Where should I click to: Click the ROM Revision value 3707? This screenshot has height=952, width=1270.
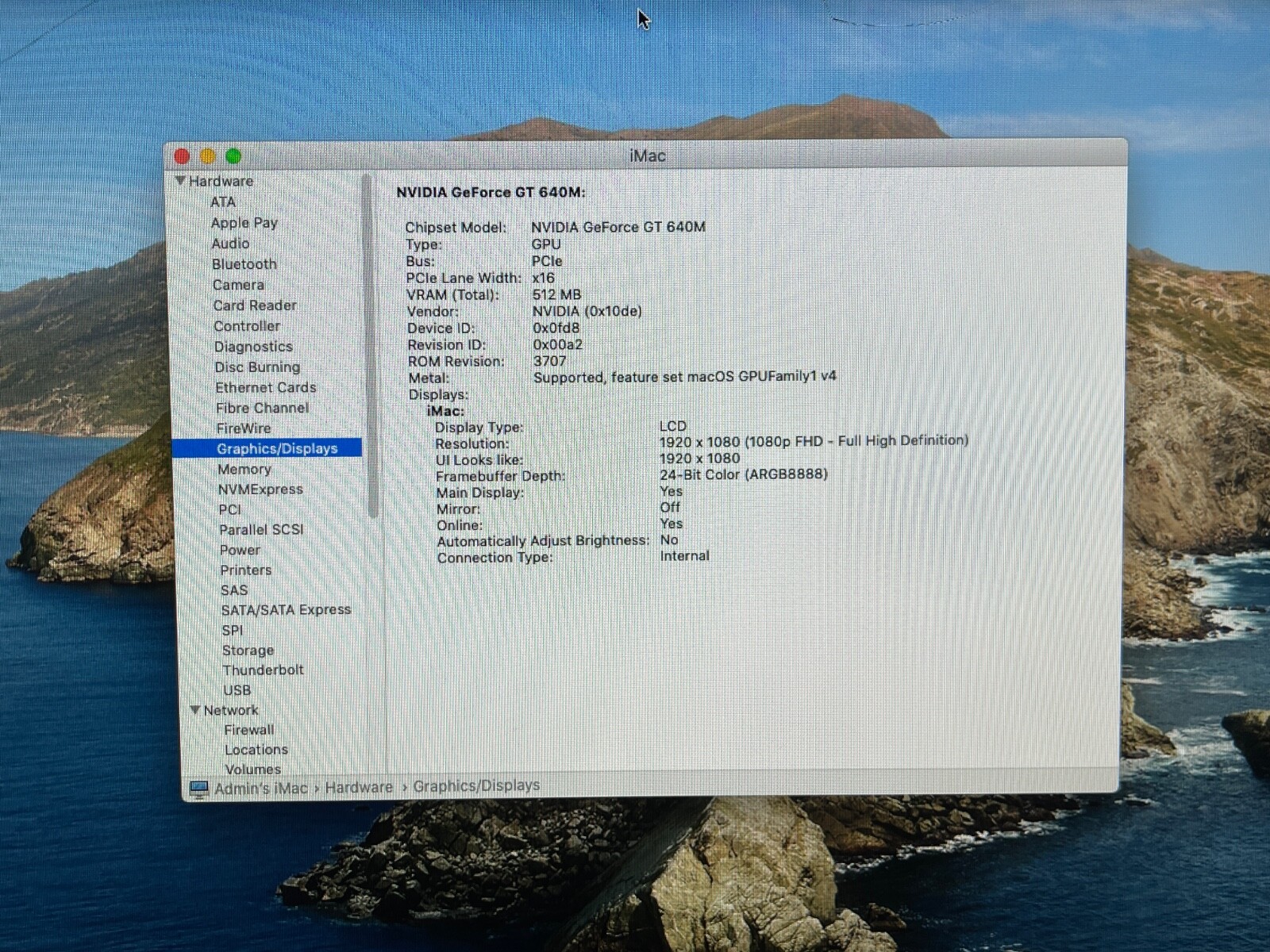coord(550,361)
